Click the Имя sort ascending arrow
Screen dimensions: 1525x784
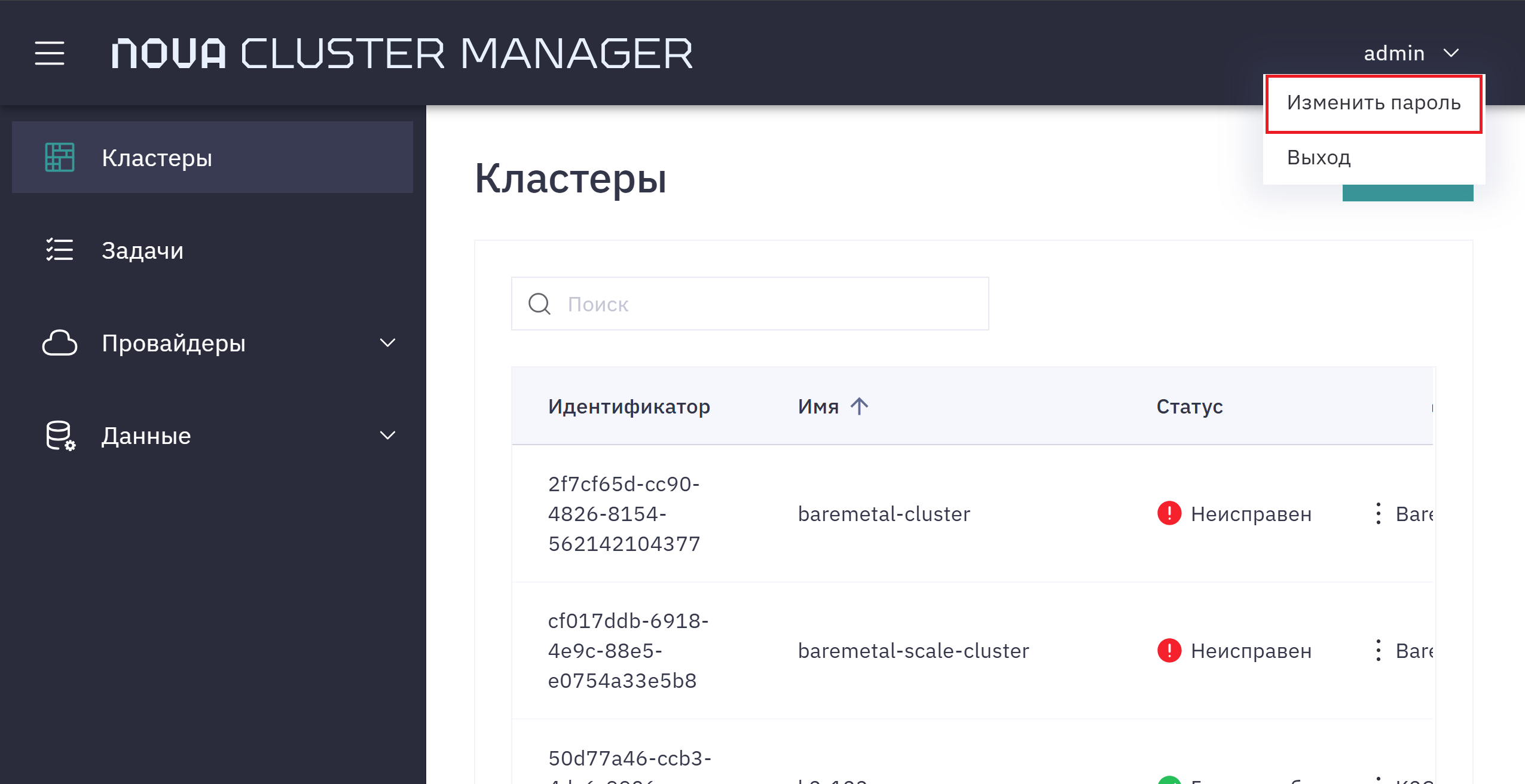coord(859,406)
